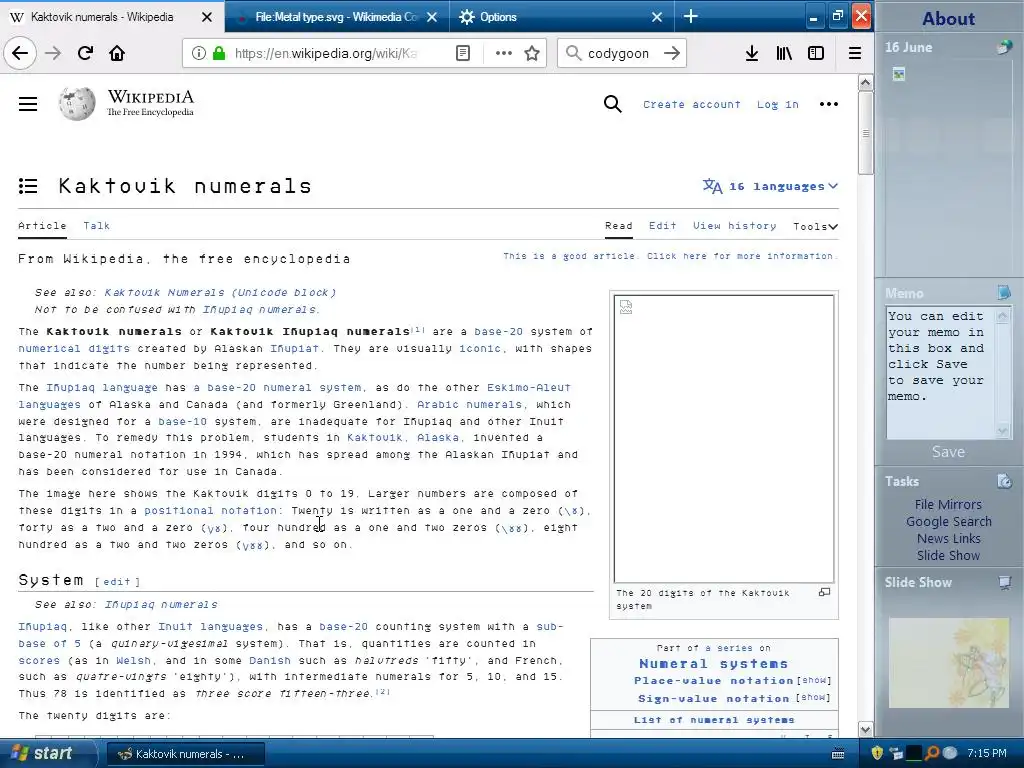Follow the base-20 link in first paragraph

[x=498, y=332]
